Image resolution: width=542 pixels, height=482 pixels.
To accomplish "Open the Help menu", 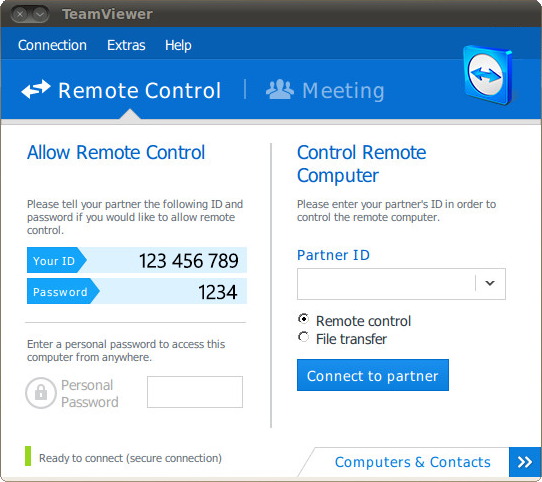I will pyautogui.click(x=178, y=45).
